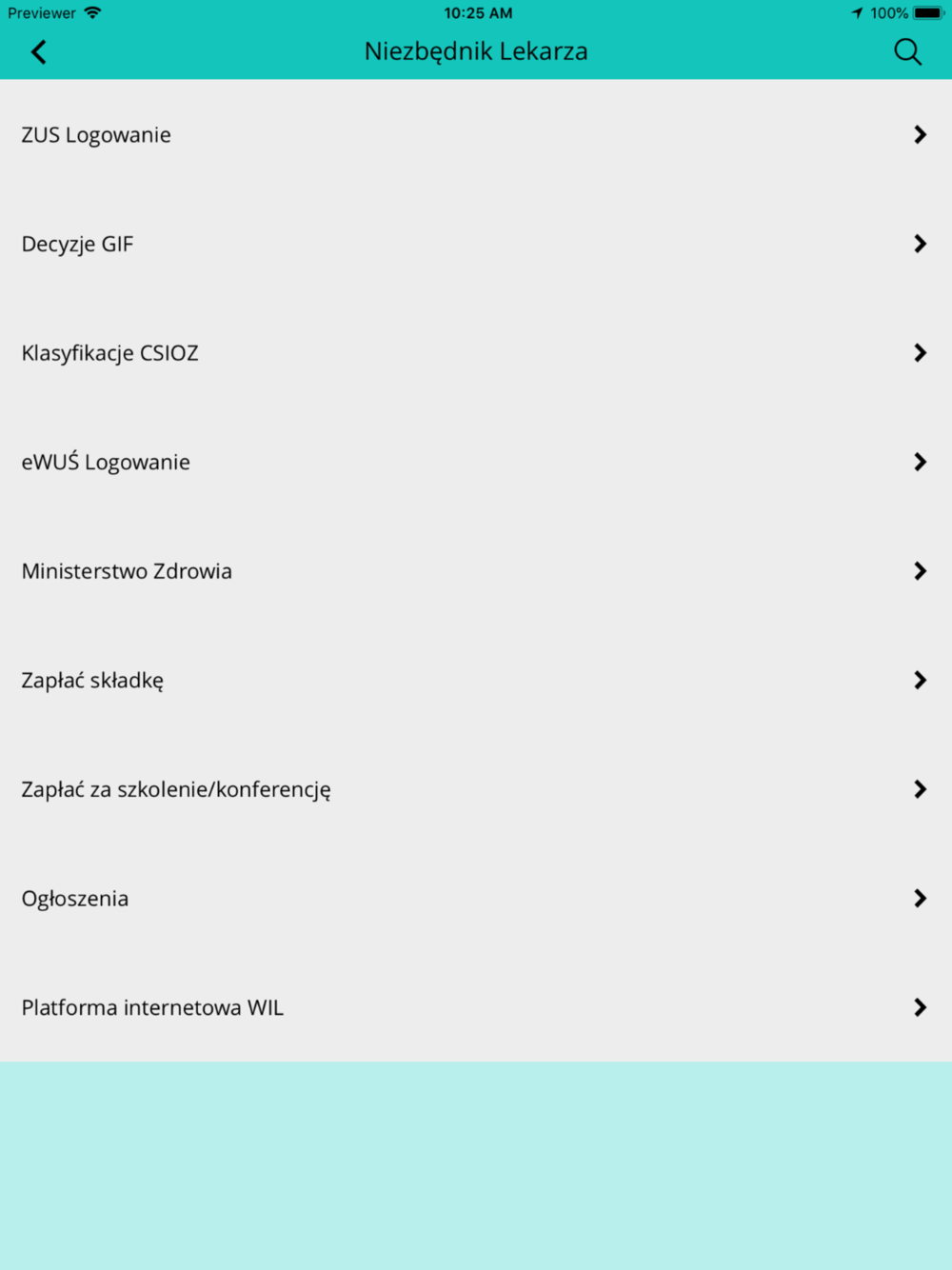
Task: Tap the arrow next to Platforma internetowa WIL
Action: click(920, 1007)
